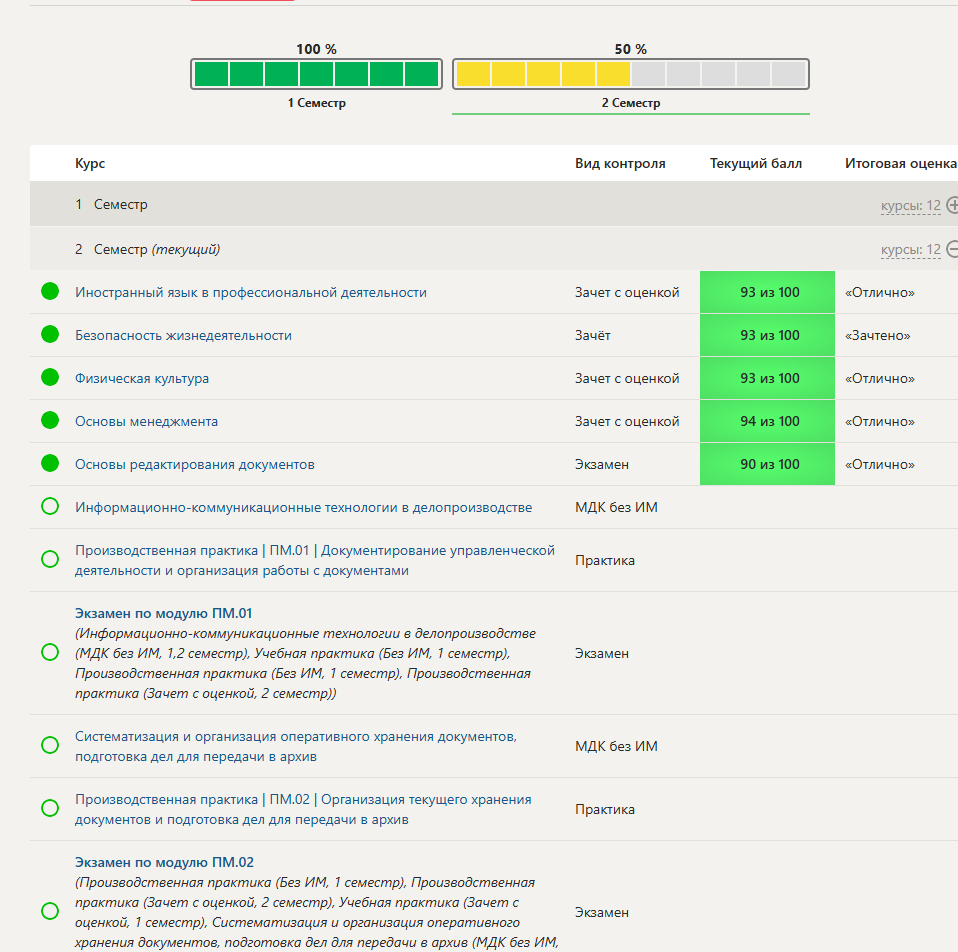The image size is (958, 952).
Task: Open the Основы менеджмента course link
Action: (146, 421)
